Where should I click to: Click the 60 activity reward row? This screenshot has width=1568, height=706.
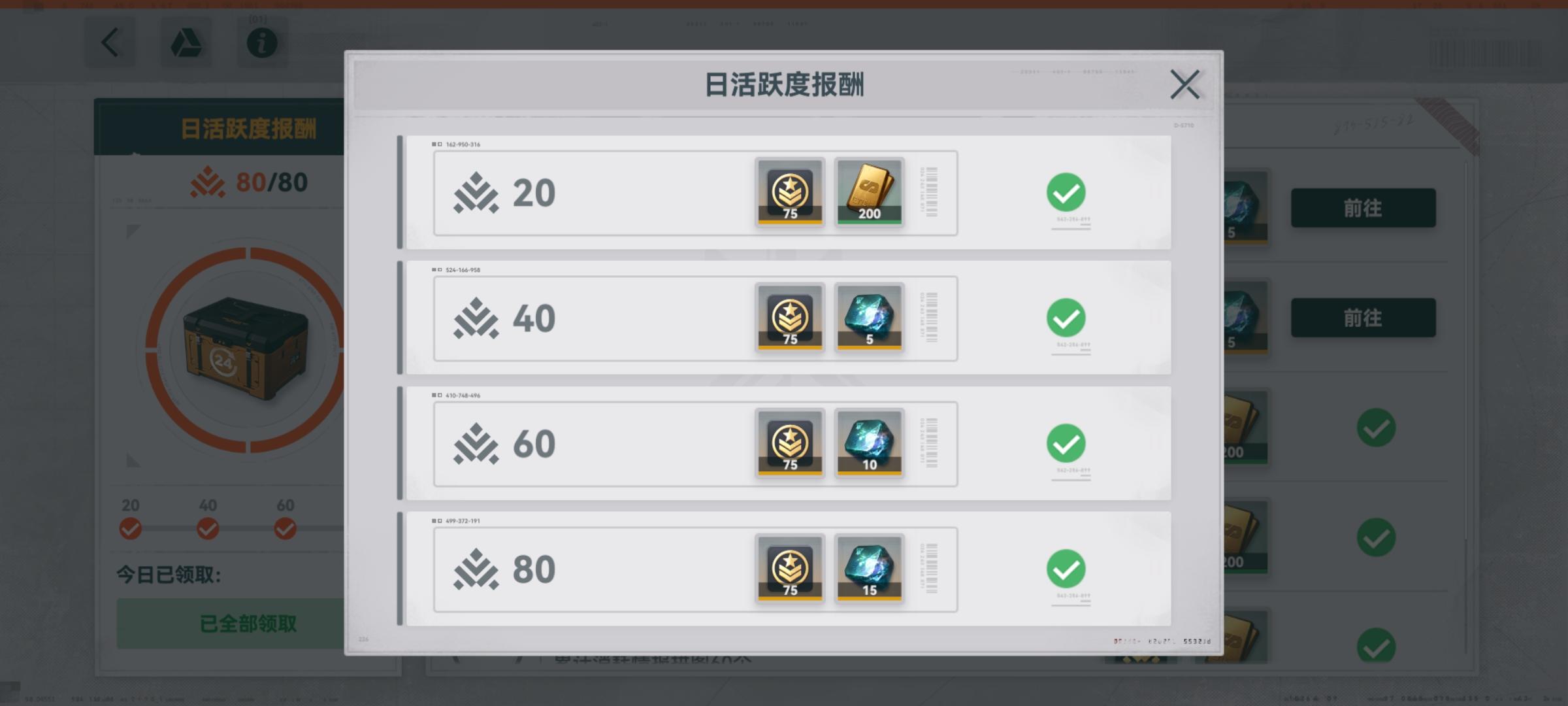(x=788, y=443)
